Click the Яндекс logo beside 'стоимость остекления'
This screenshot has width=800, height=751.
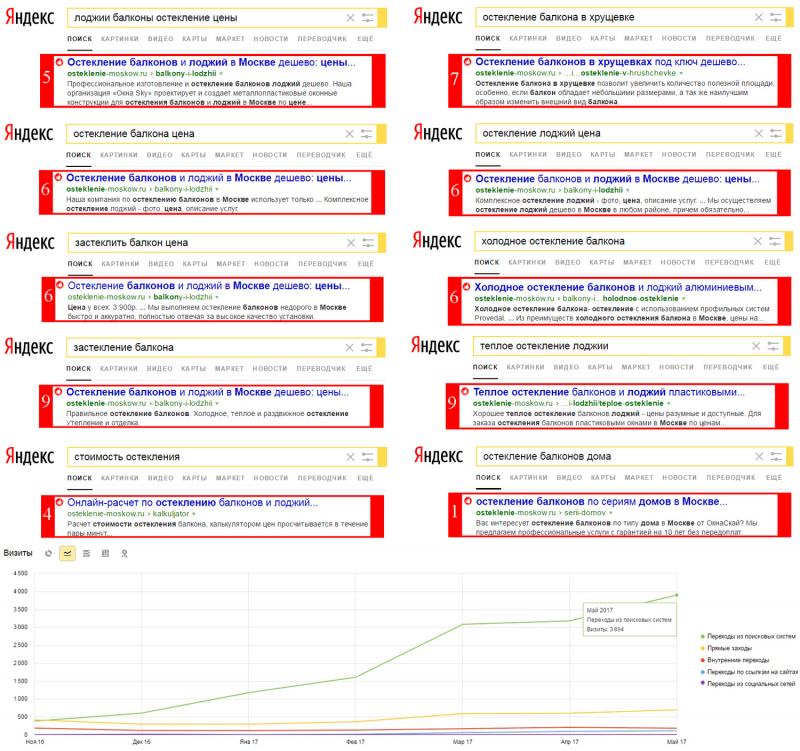[30, 456]
